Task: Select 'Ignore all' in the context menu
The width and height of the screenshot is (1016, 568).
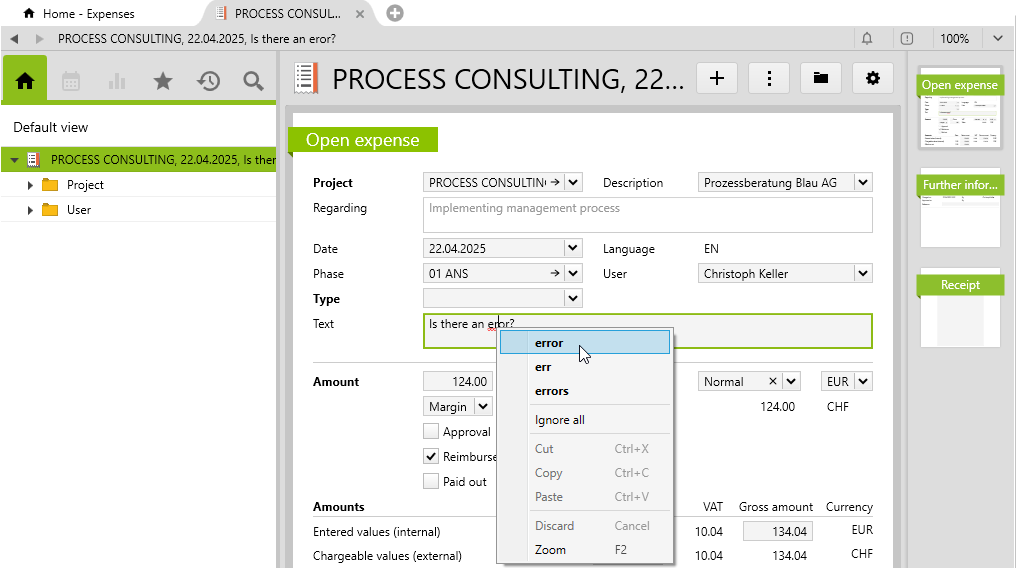Action: 559,420
